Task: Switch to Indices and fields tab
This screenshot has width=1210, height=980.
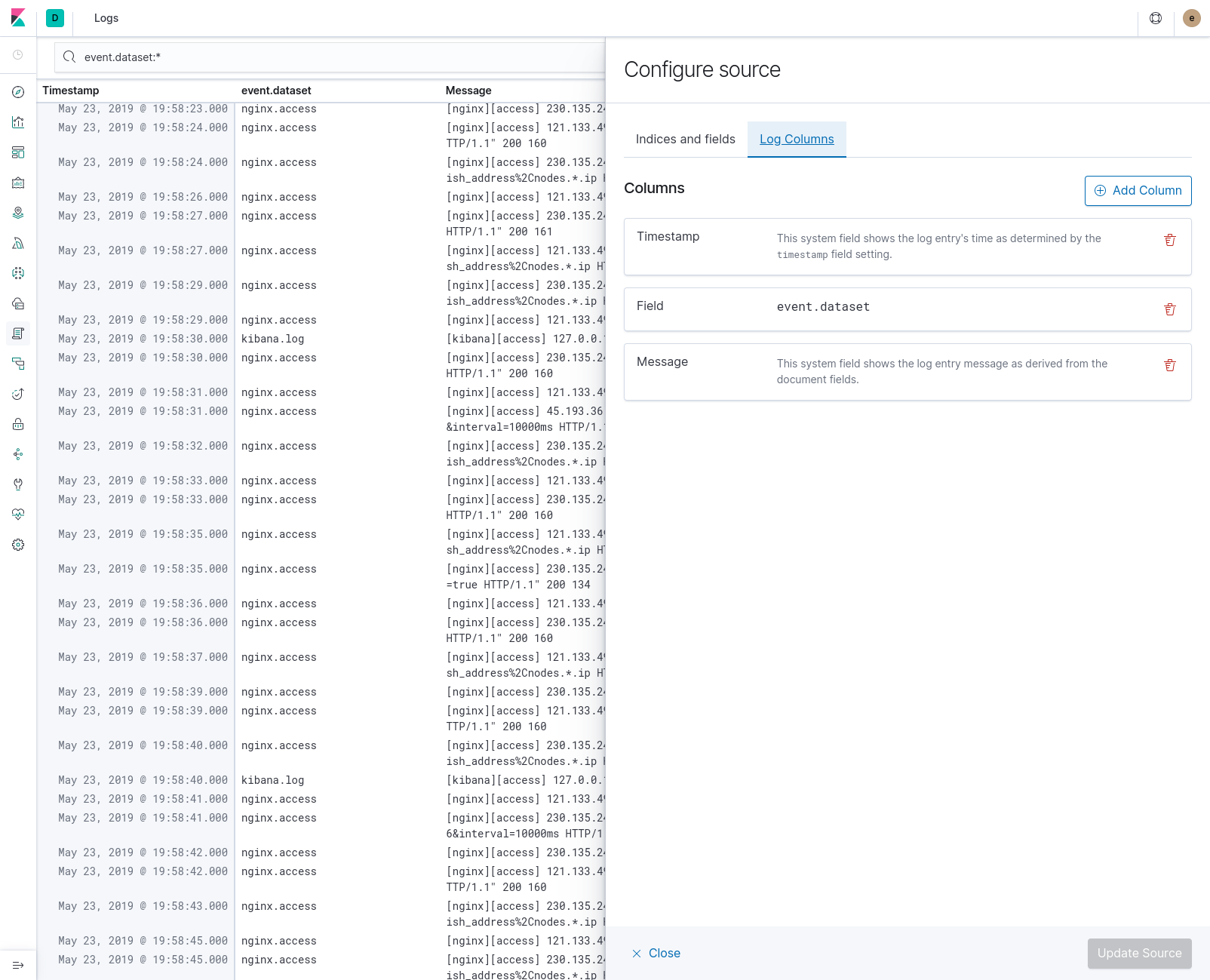Action: click(x=685, y=140)
